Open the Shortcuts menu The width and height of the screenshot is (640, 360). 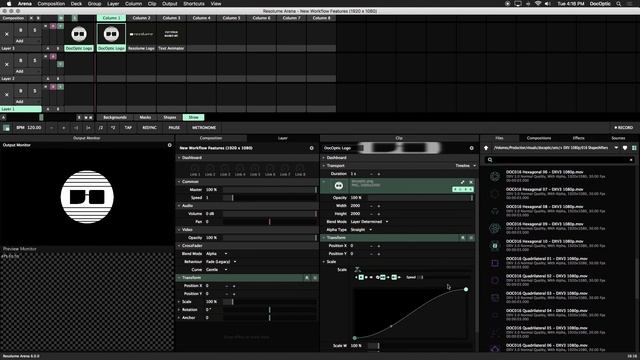(194, 4)
